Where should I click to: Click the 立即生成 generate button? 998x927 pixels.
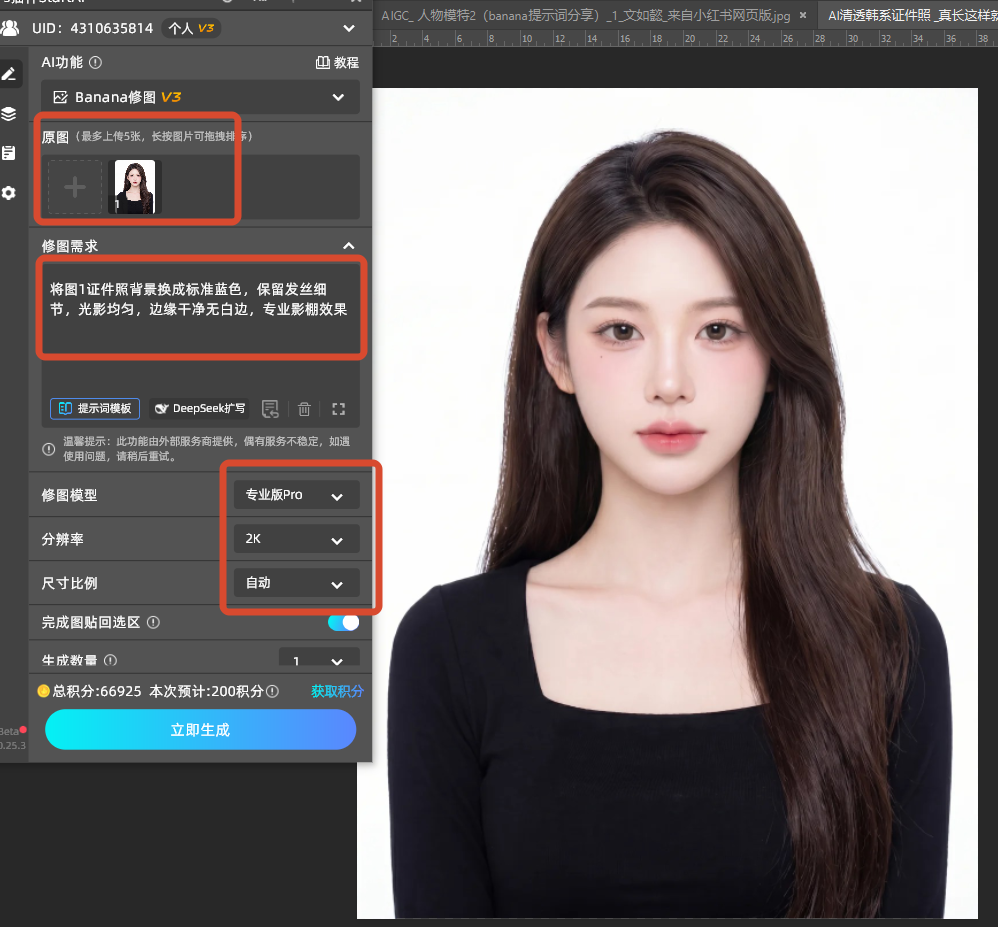point(200,730)
